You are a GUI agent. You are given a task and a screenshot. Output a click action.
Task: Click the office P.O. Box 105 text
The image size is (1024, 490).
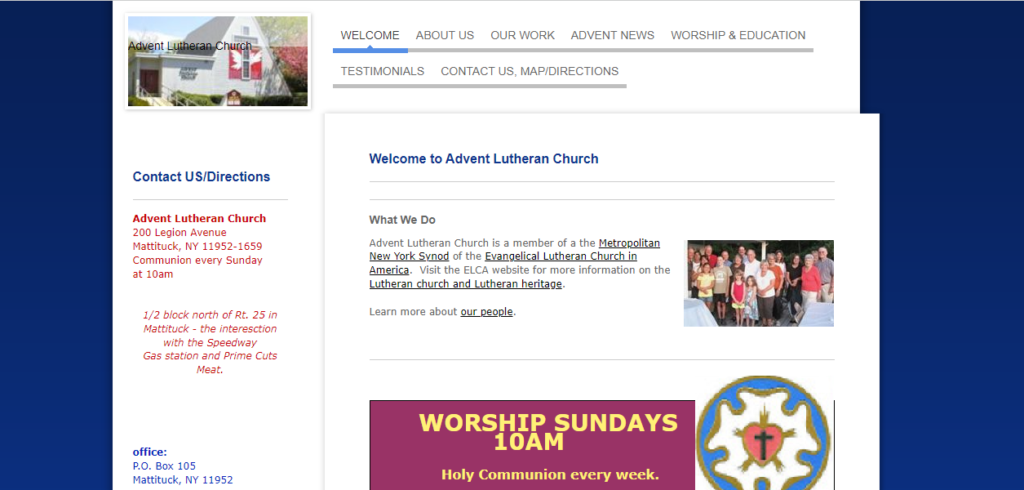(x=164, y=466)
